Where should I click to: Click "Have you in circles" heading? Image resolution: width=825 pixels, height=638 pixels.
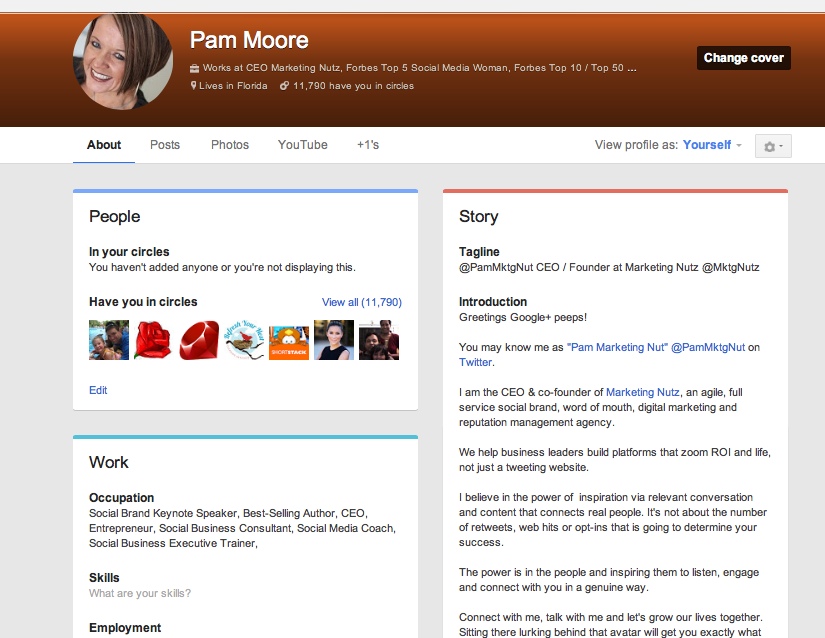143,302
